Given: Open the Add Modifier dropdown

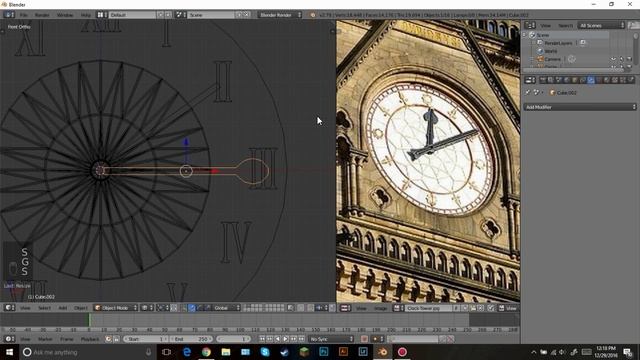Looking at the screenshot, I should (x=580, y=107).
